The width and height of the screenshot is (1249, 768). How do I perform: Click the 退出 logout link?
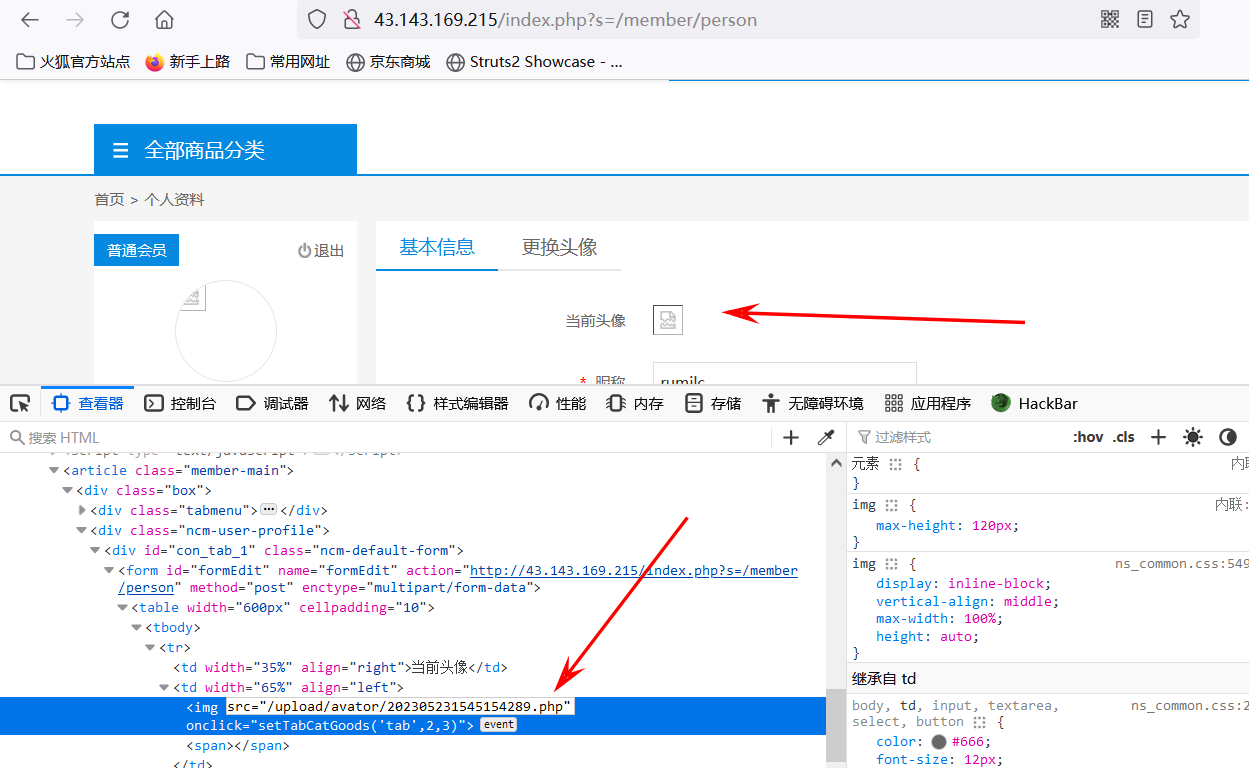321,251
